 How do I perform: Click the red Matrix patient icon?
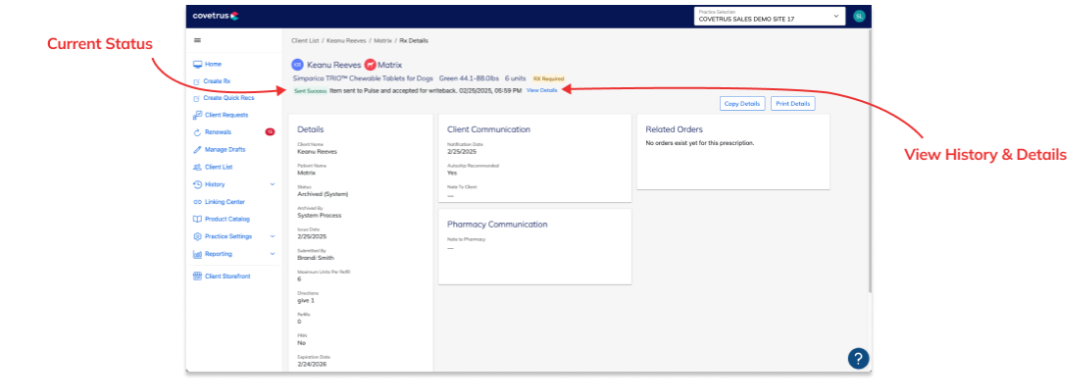click(x=370, y=65)
